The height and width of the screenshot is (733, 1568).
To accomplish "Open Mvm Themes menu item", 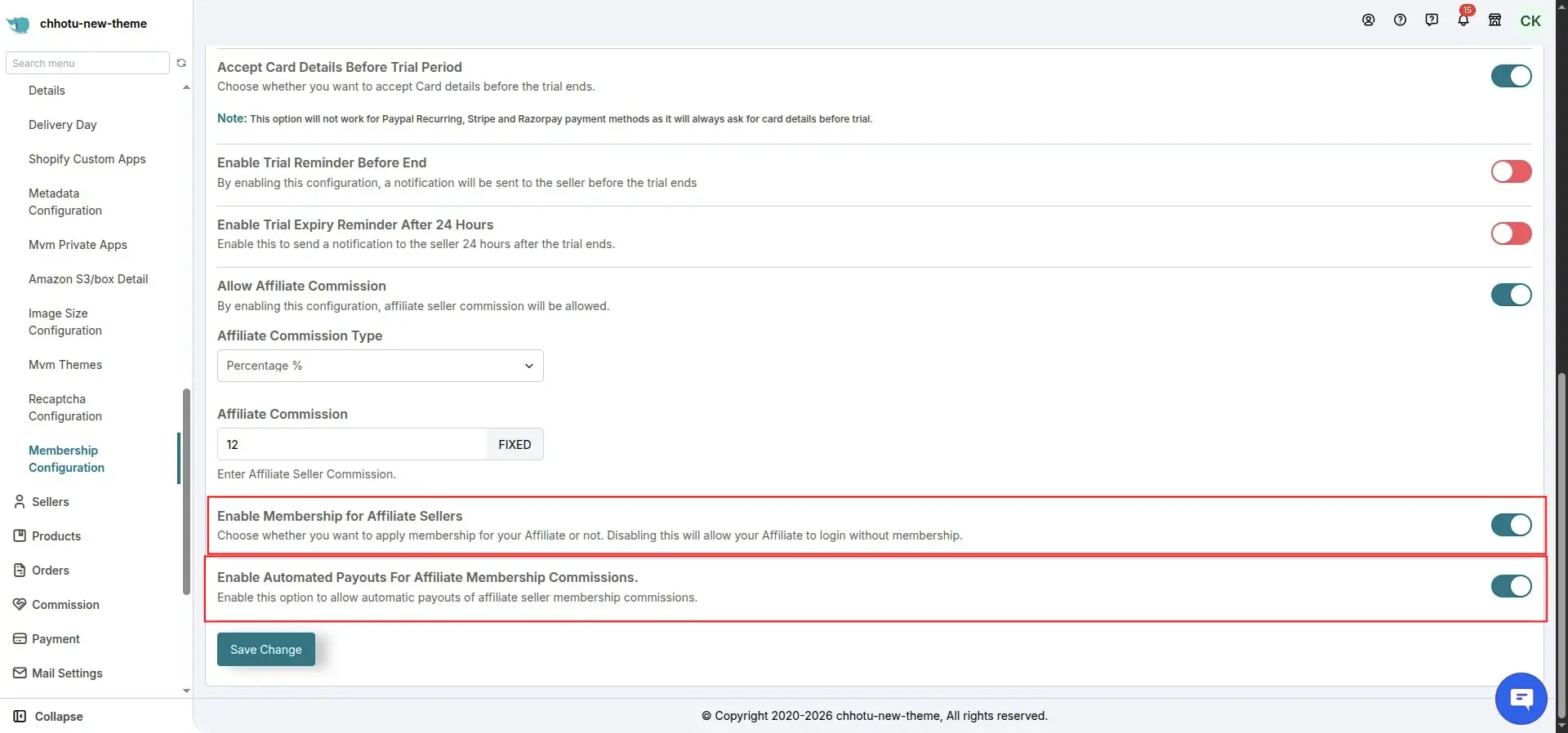I will [x=65, y=365].
